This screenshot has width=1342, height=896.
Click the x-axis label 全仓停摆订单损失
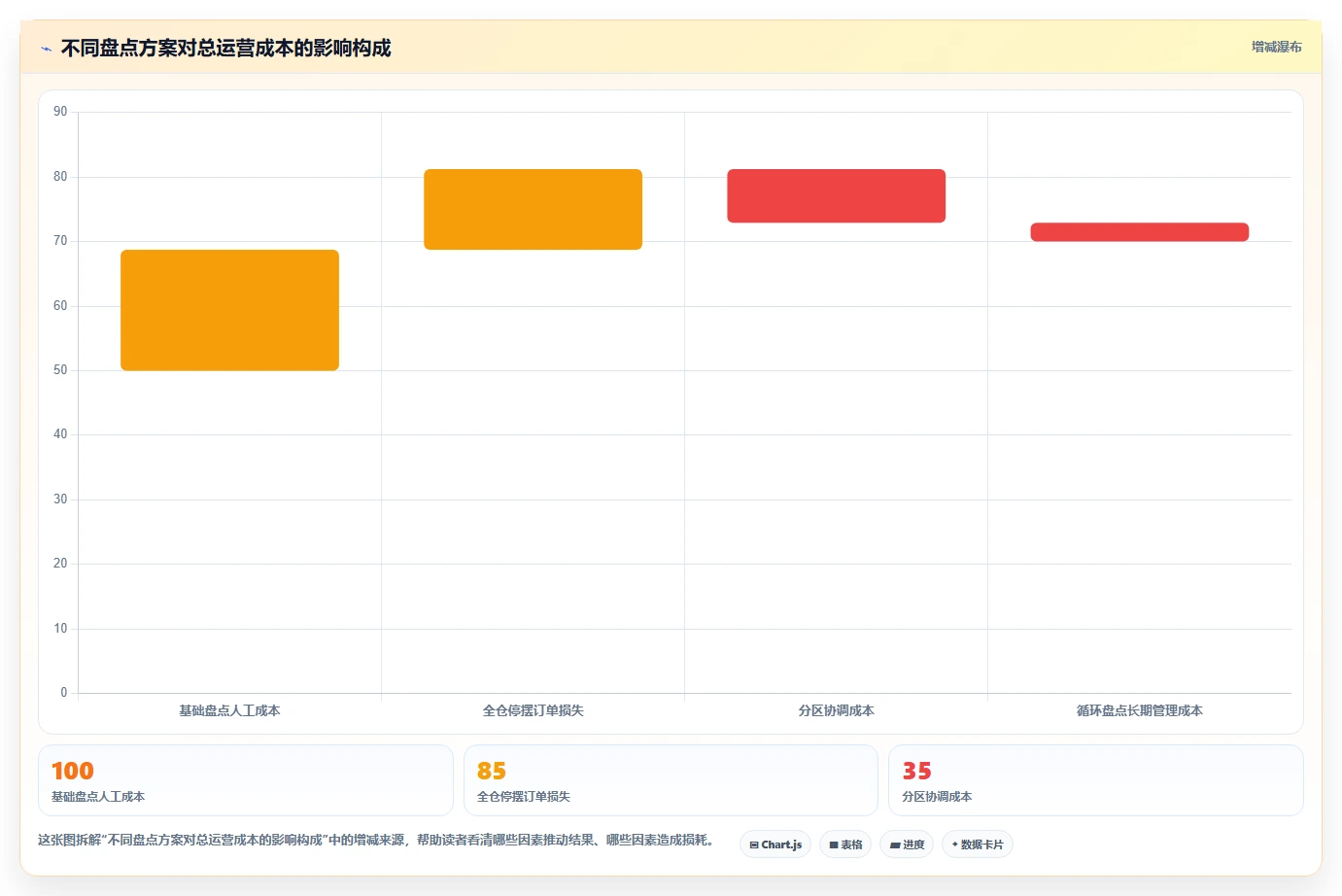click(x=533, y=710)
